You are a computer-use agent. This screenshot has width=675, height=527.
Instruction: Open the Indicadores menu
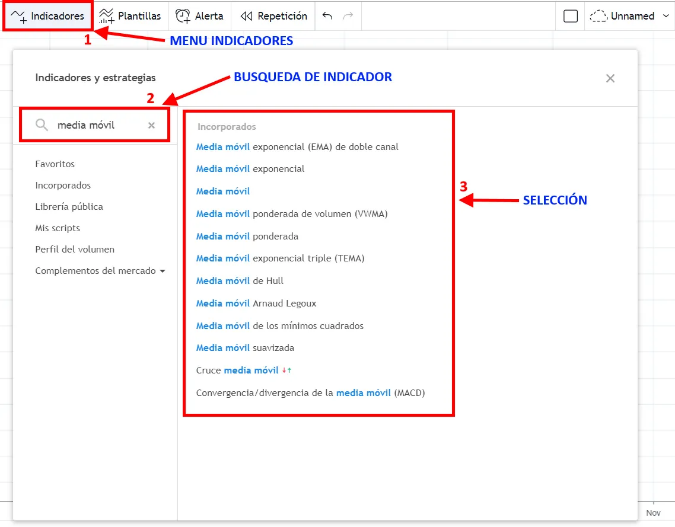click(x=47, y=16)
